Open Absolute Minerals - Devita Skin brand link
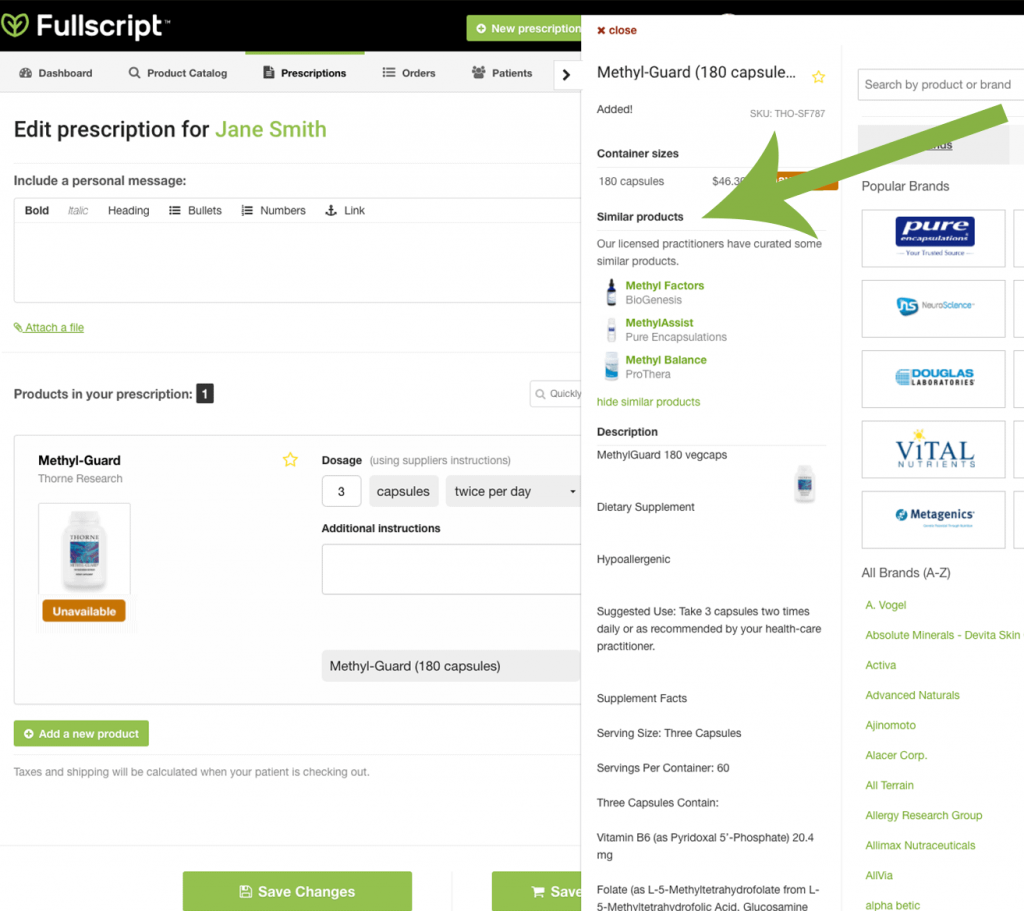Screen dimensions: 1024x911 pyautogui.click(x=942, y=635)
